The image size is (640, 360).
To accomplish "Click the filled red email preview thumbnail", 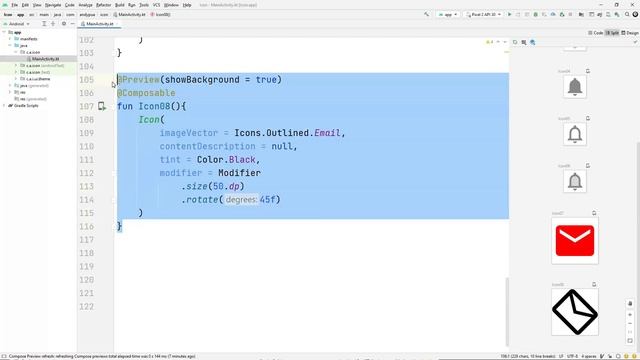I will tap(575, 240).
